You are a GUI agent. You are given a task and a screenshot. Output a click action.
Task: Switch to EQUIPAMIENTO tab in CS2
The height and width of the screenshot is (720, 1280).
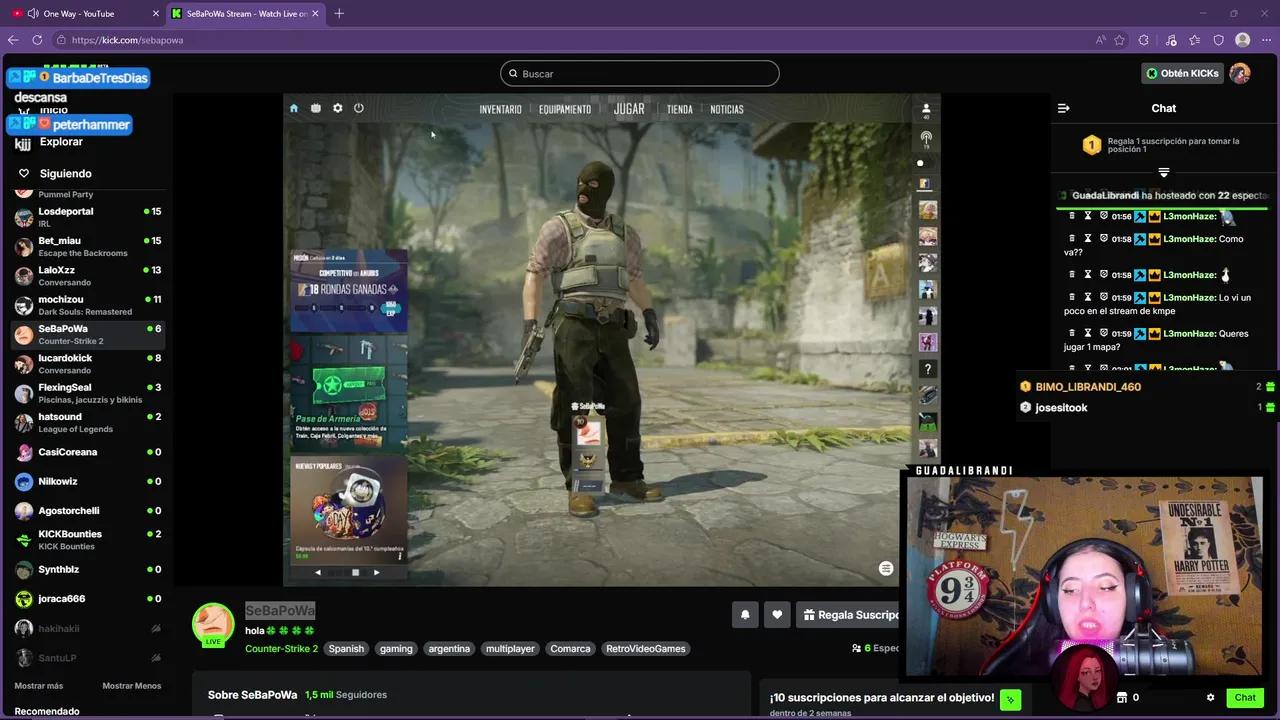pos(565,109)
